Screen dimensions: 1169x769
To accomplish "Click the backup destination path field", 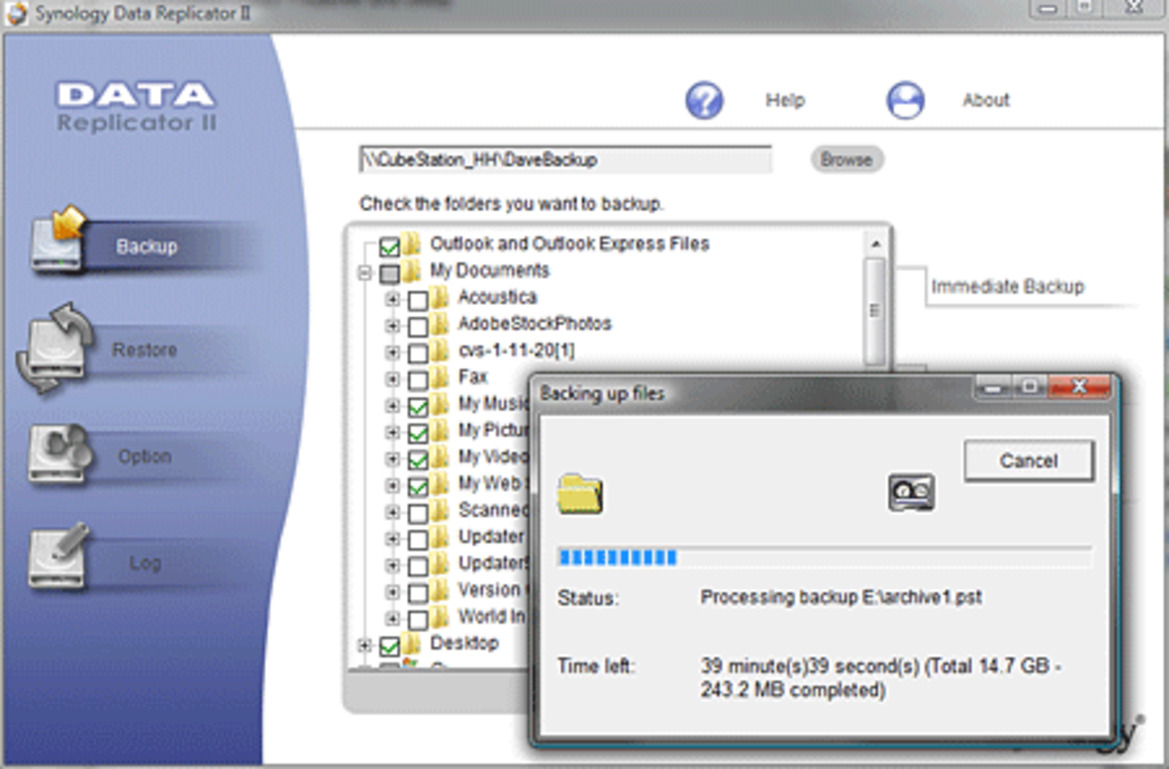I will point(565,160).
